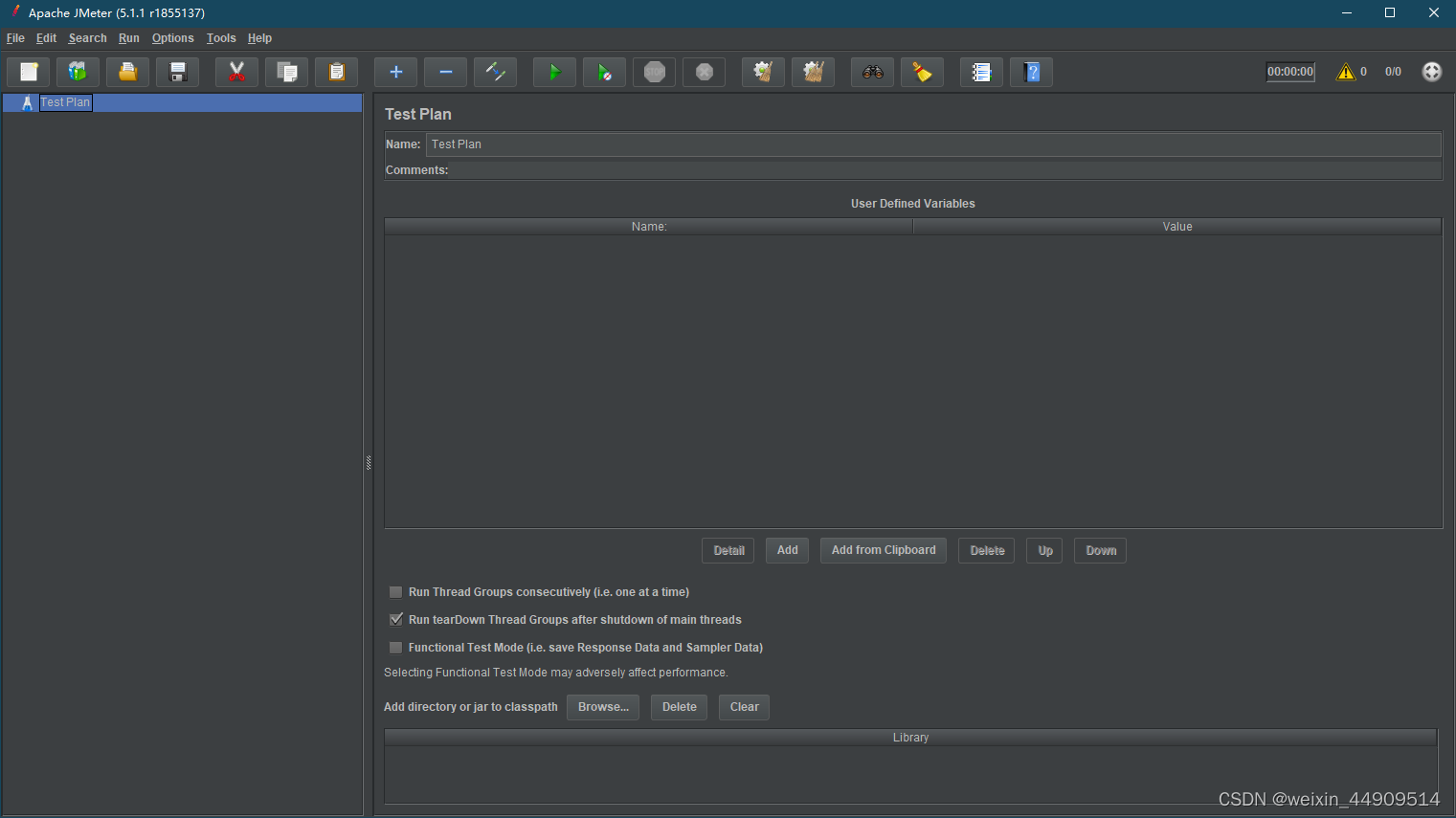Click the Detail button

click(728, 550)
